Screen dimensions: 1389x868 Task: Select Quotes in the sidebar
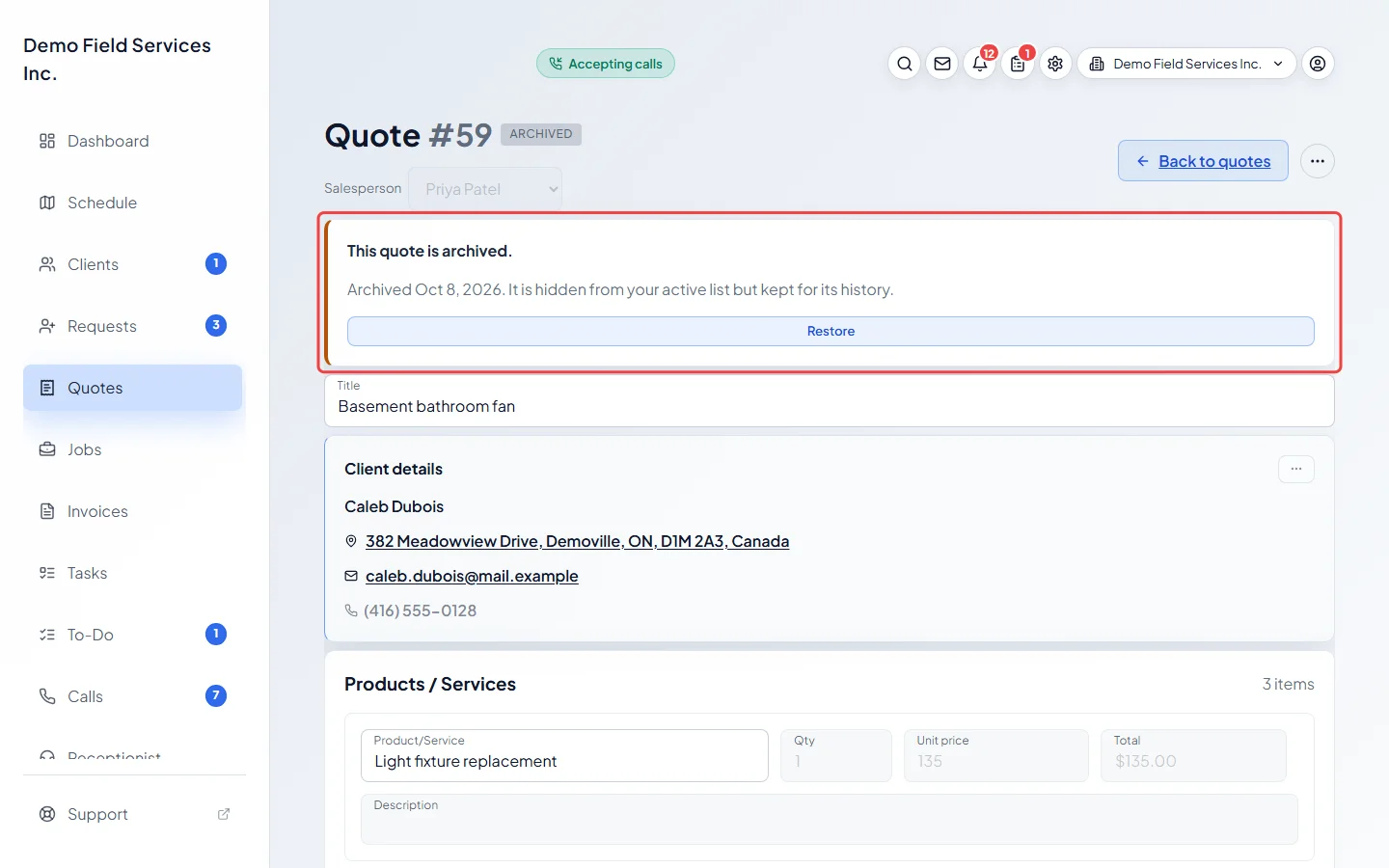(x=132, y=388)
